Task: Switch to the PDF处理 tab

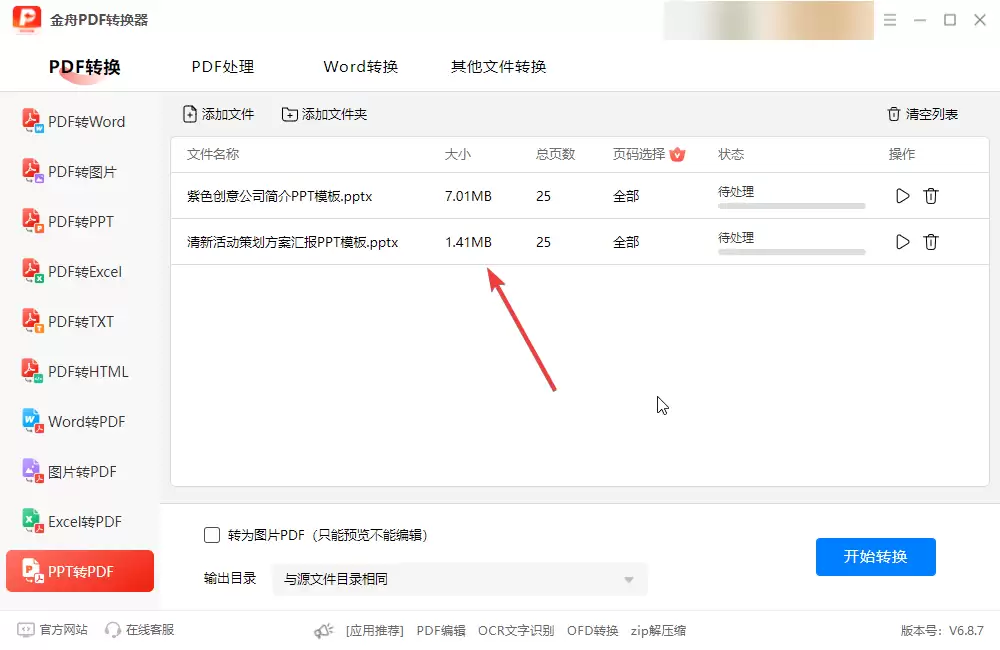Action: click(x=222, y=66)
